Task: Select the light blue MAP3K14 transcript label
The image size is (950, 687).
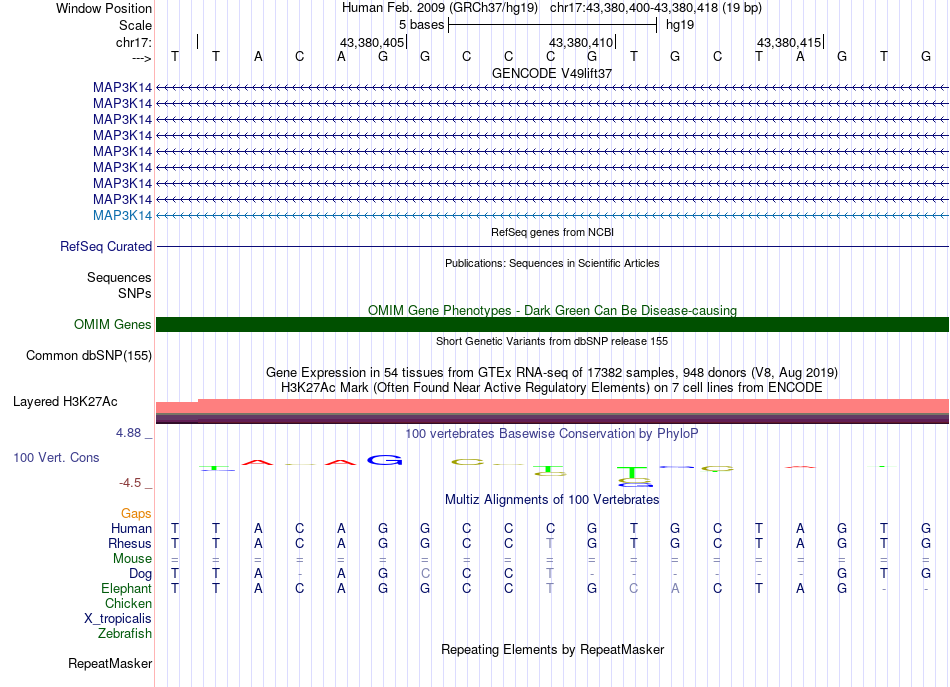Action: [x=122, y=216]
